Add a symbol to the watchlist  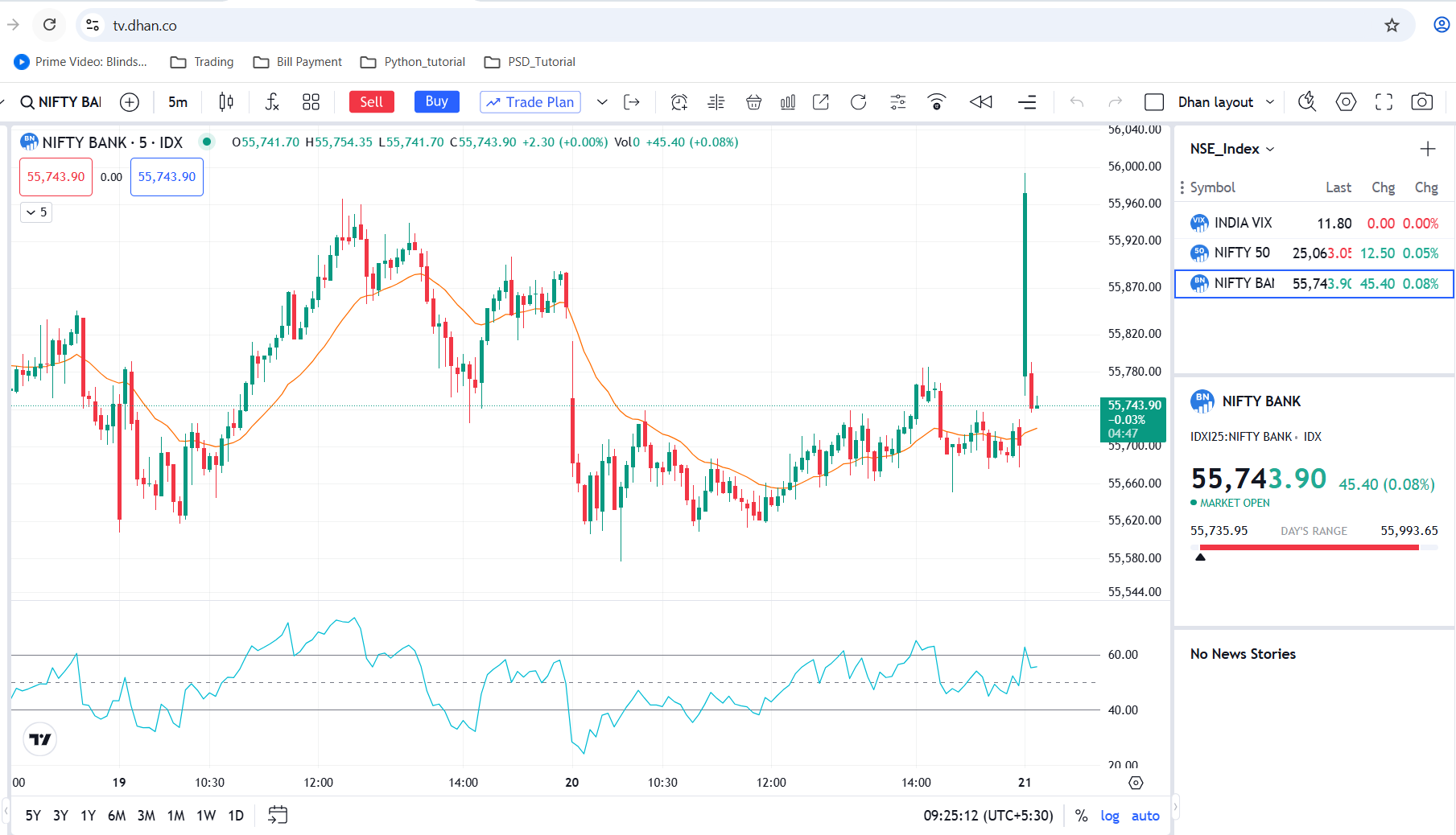[x=1428, y=149]
